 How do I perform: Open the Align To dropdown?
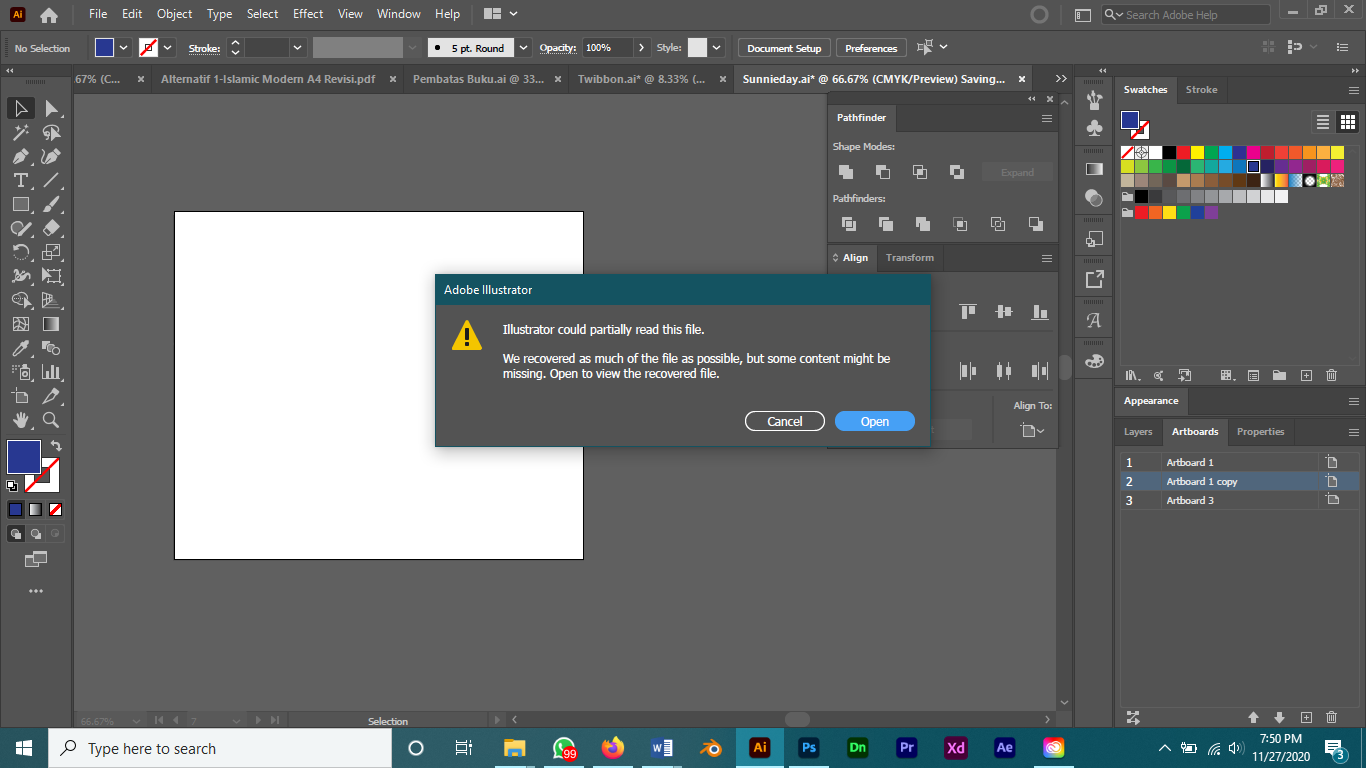[1033, 431]
